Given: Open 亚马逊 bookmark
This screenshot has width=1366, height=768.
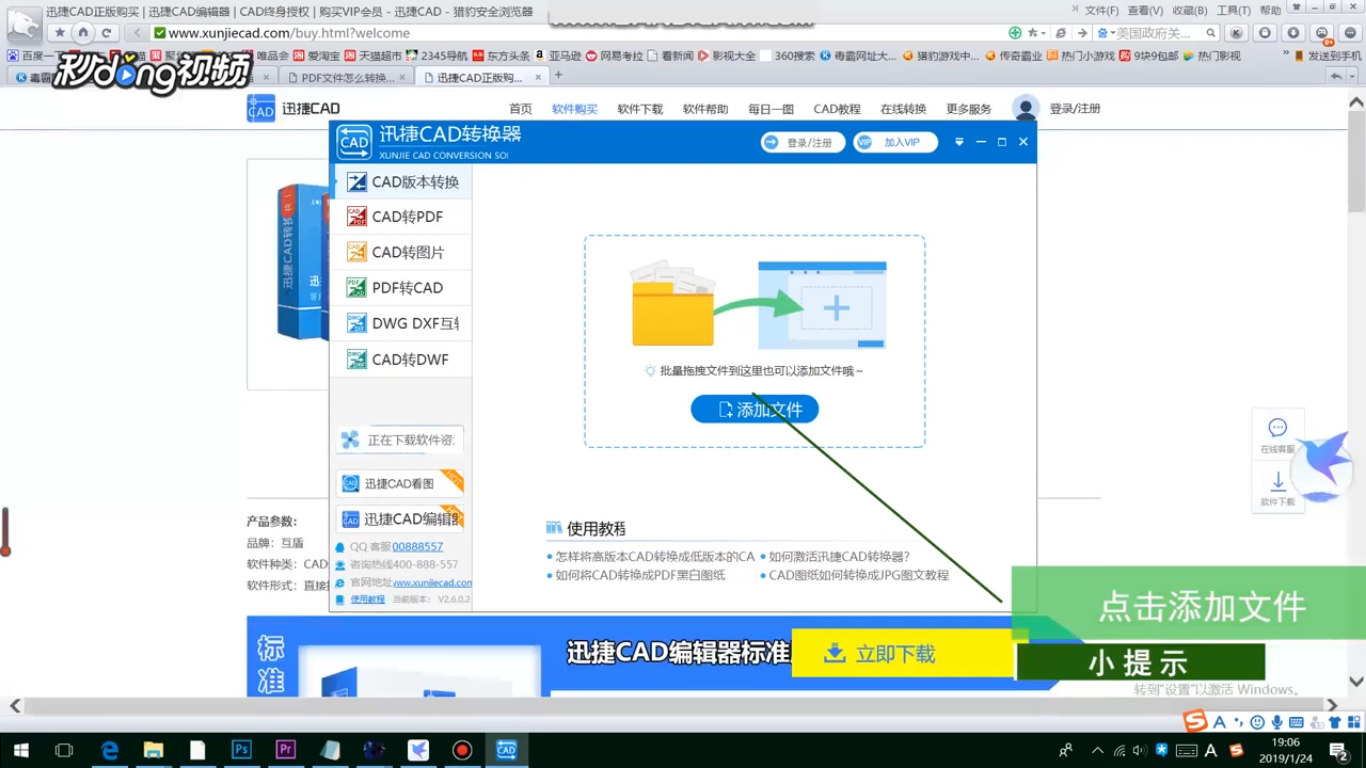Looking at the screenshot, I should click(558, 56).
